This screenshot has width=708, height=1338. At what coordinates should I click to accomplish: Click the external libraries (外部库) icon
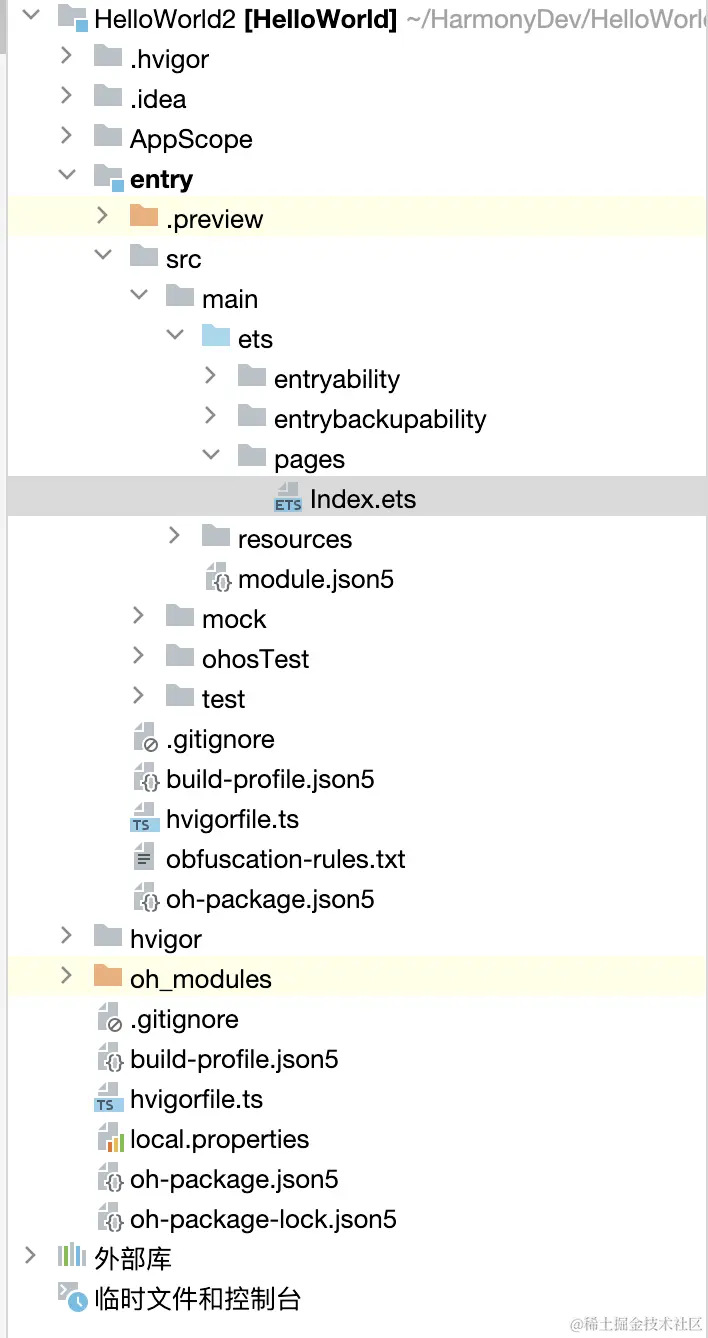click(72, 1258)
